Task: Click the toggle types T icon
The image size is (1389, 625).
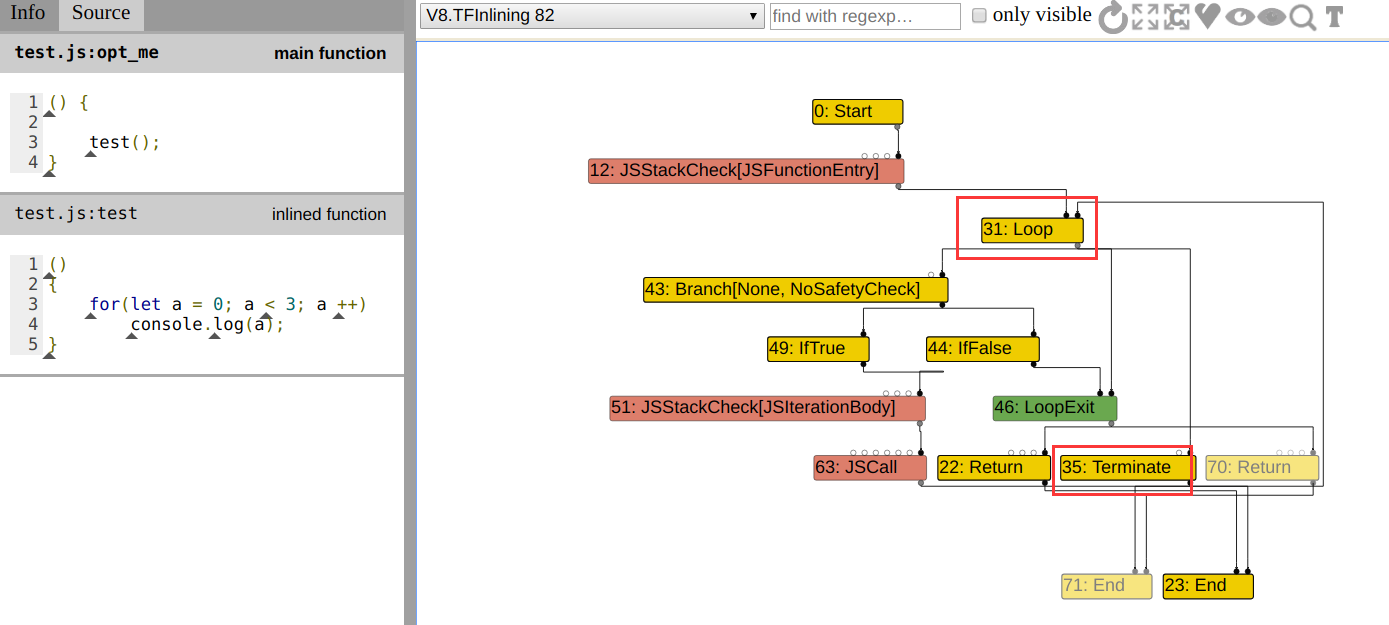Action: tap(1334, 17)
